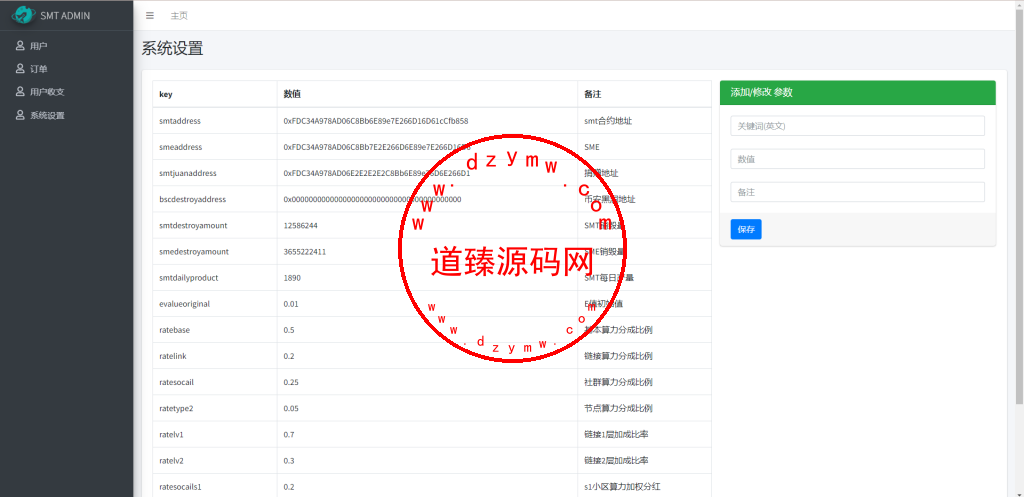Click the value 0.25

(x=291, y=382)
